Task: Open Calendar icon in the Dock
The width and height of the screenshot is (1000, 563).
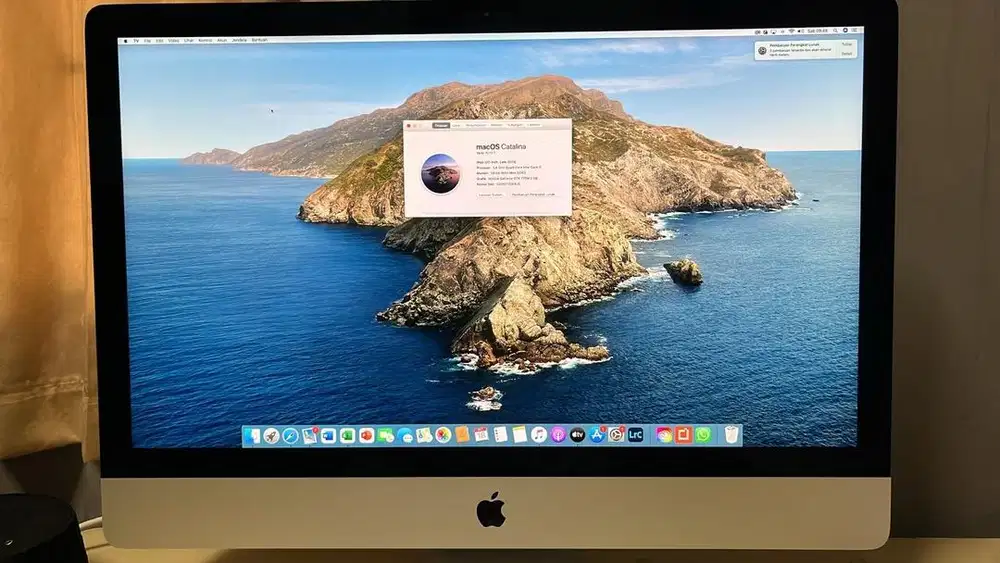Action: 481,435
